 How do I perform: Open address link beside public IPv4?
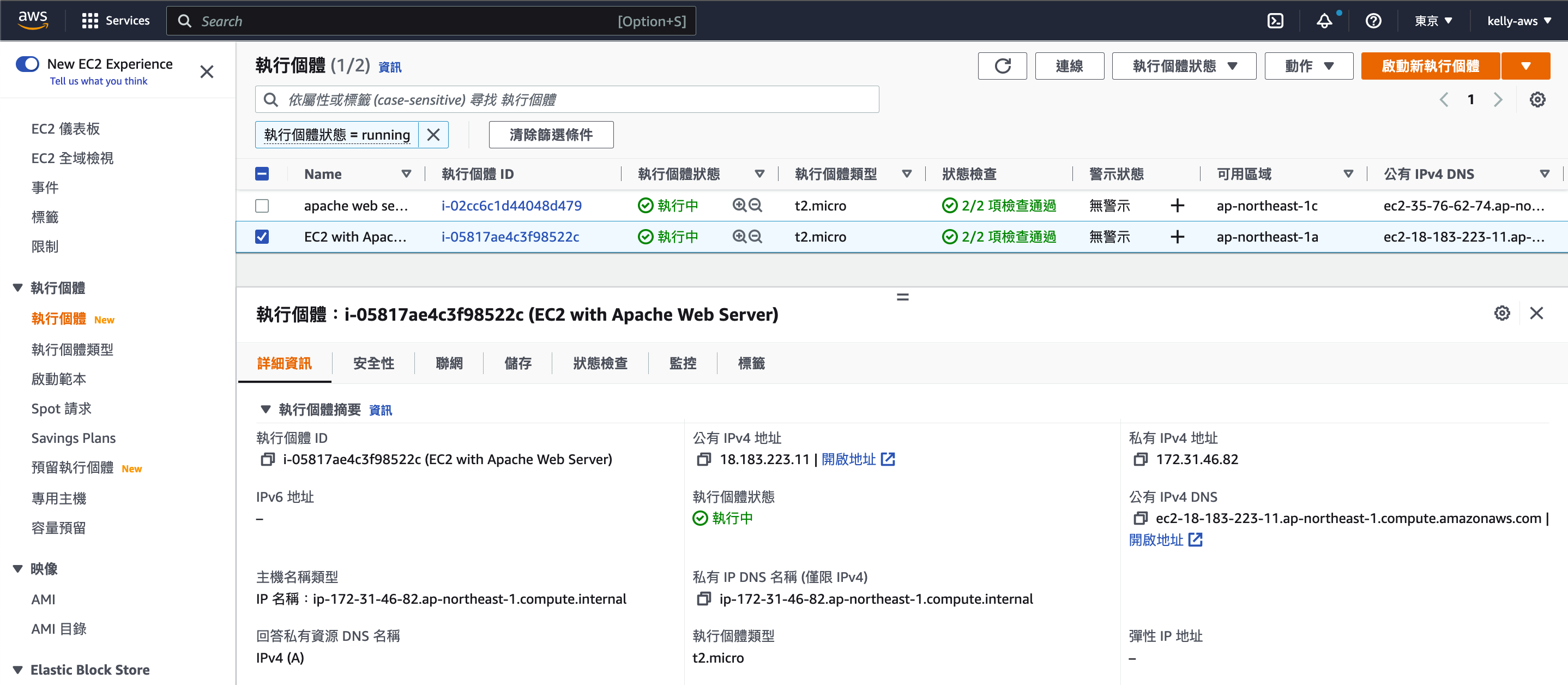(x=858, y=459)
